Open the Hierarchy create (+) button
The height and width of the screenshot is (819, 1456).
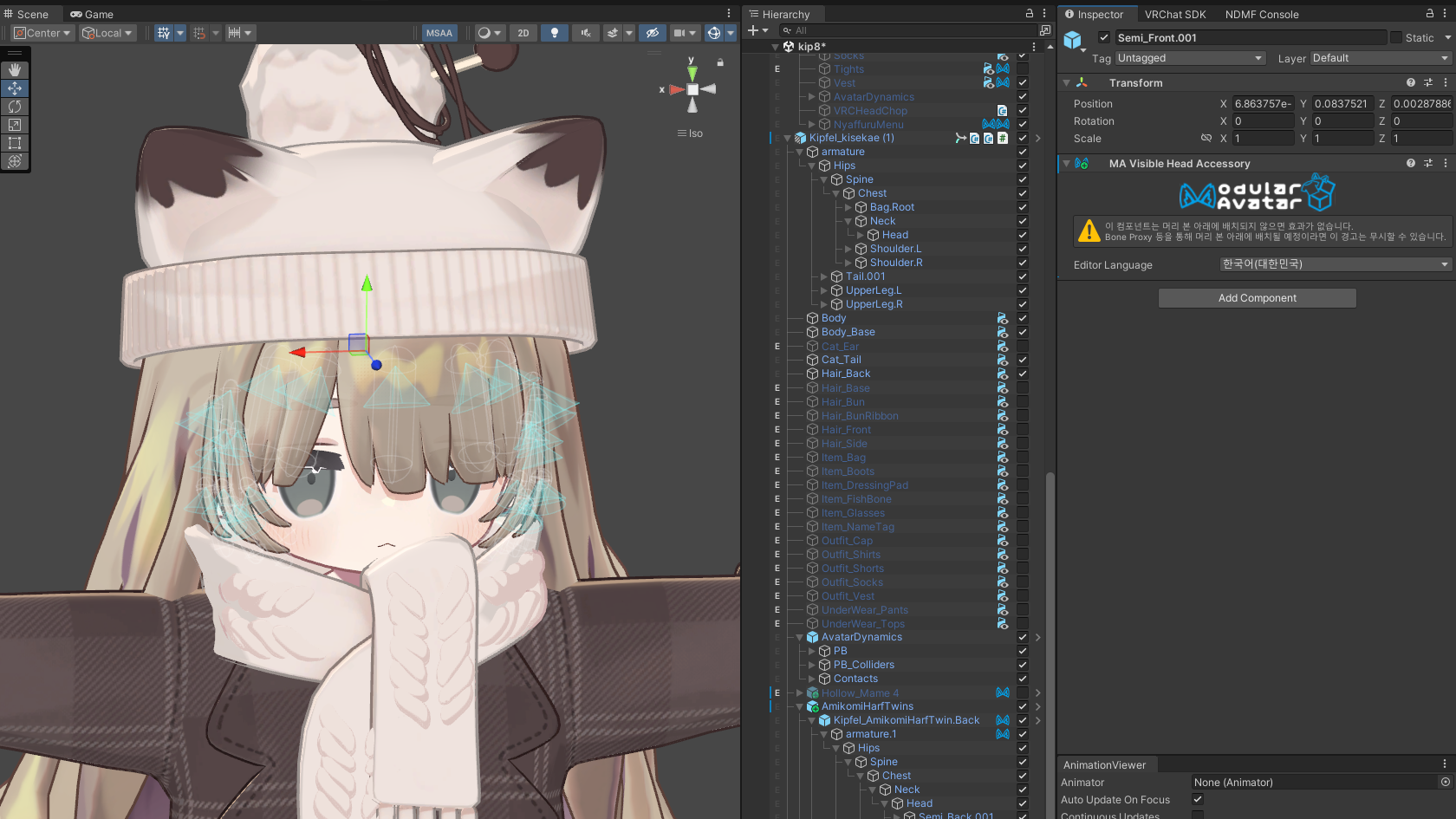coord(757,30)
